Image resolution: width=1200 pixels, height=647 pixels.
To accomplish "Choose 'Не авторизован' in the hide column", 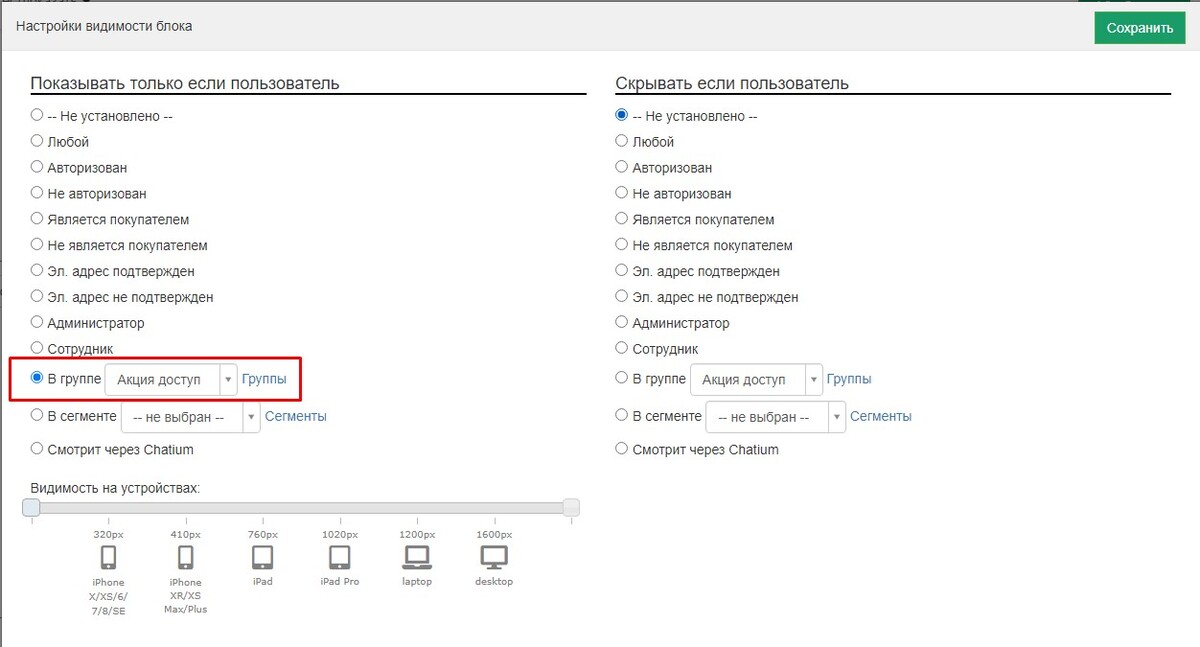I will (x=622, y=193).
